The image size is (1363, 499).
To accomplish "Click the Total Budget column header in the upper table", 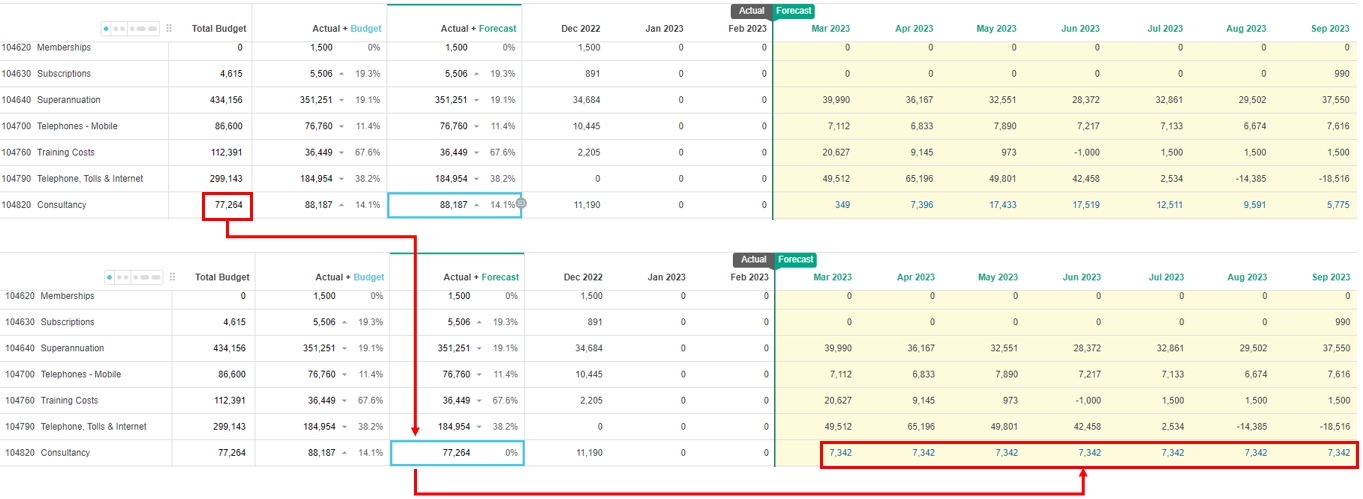I will tap(220, 29).
